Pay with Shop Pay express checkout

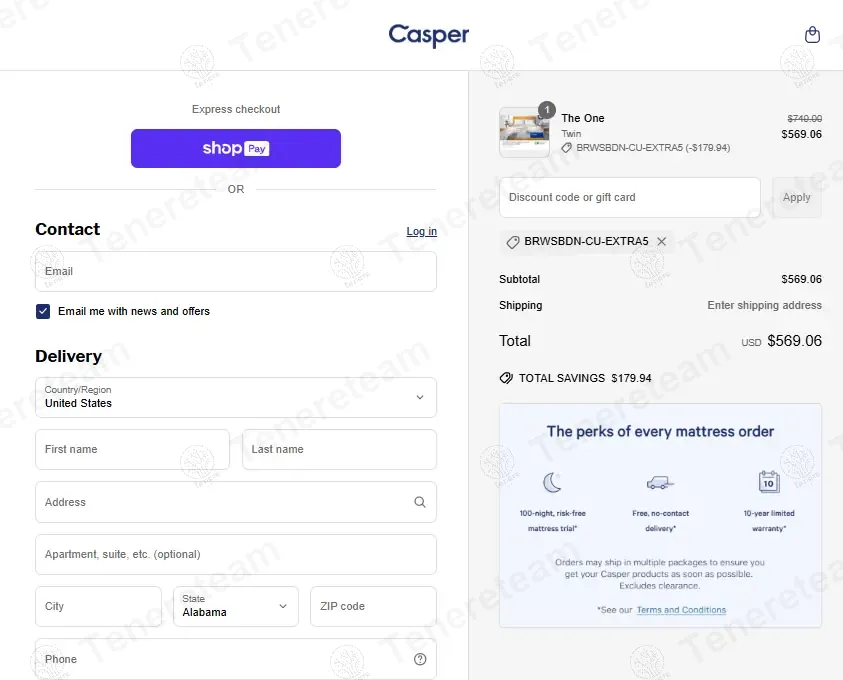(x=236, y=148)
